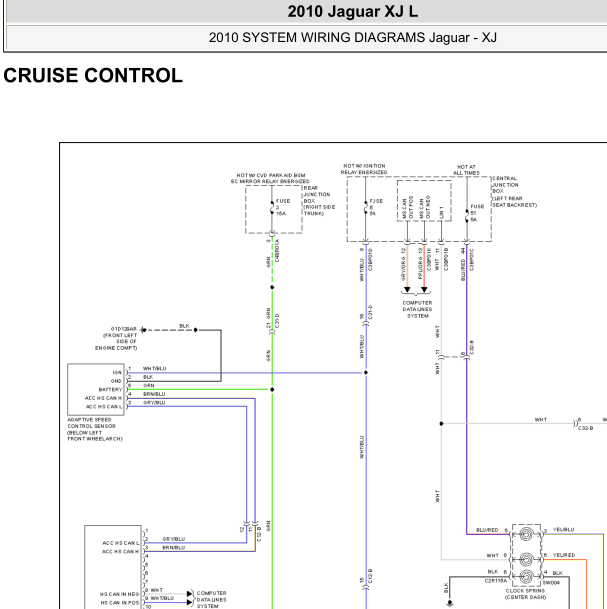Image resolution: width=607 pixels, height=609 pixels.
Task: Click the 'MS CAN OUT POS' vertical label
Action: [x=407, y=207]
